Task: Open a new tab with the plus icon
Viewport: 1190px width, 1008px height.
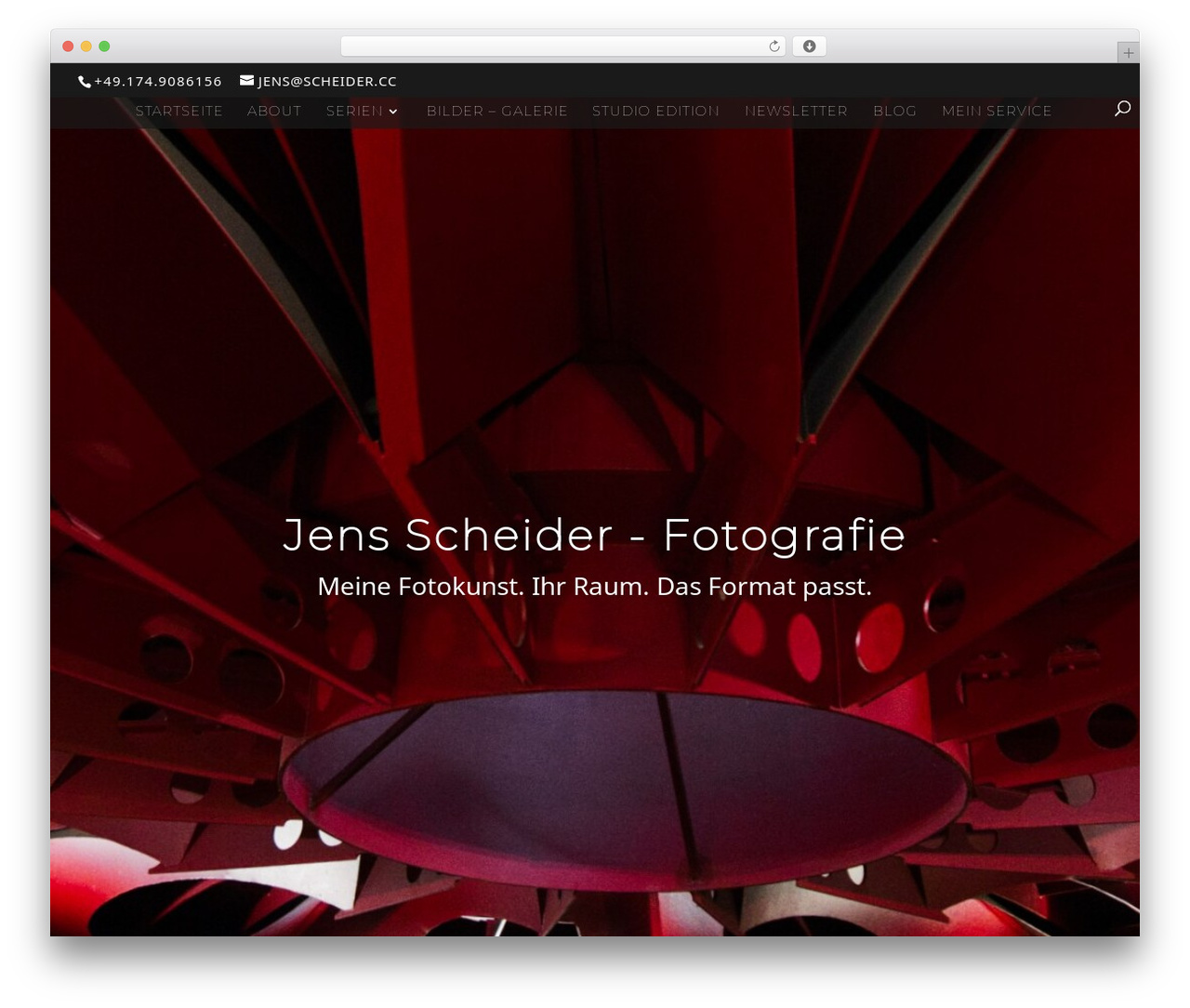Action: click(1128, 53)
